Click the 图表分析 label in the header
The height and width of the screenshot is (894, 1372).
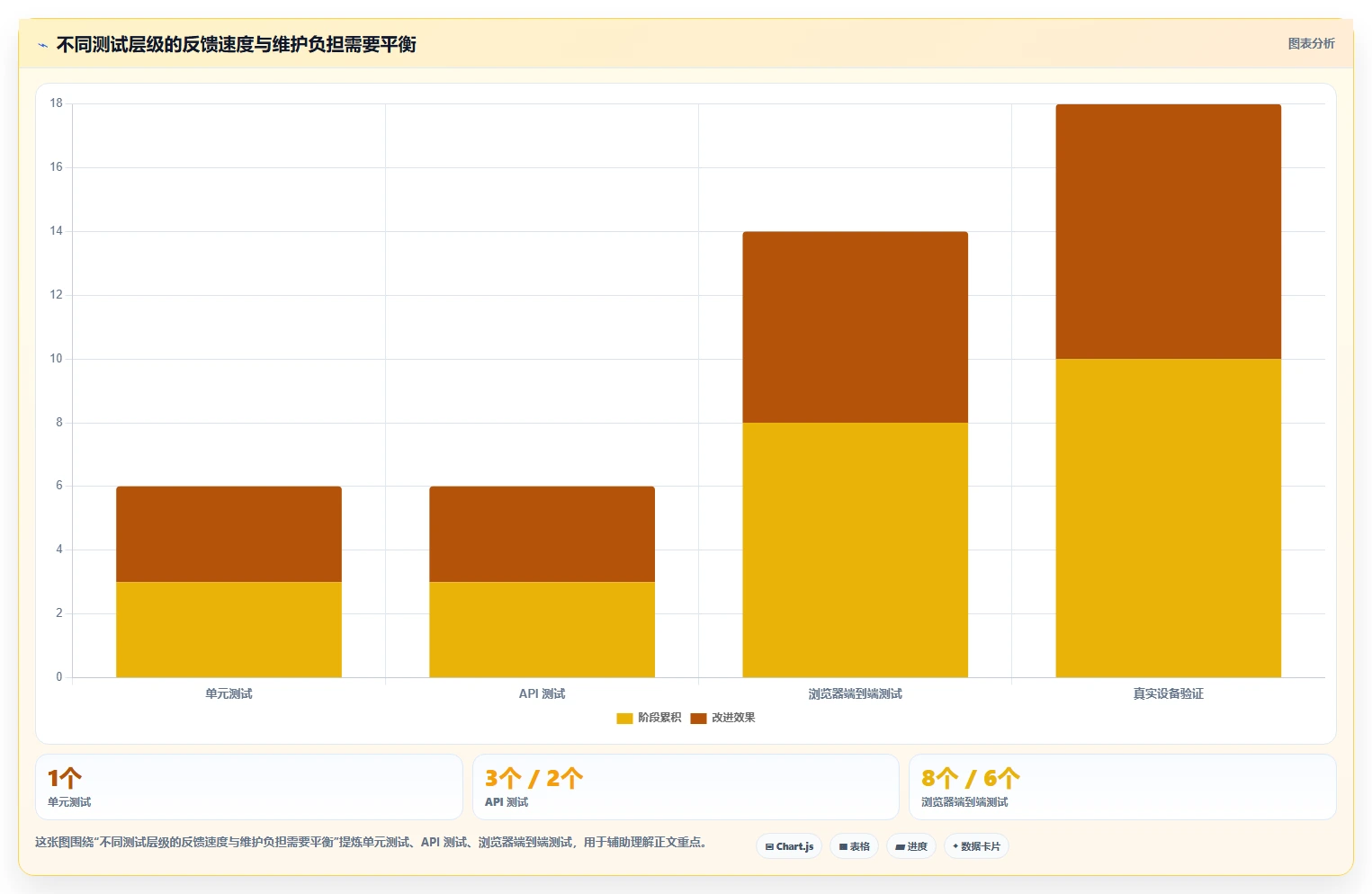tap(1311, 43)
